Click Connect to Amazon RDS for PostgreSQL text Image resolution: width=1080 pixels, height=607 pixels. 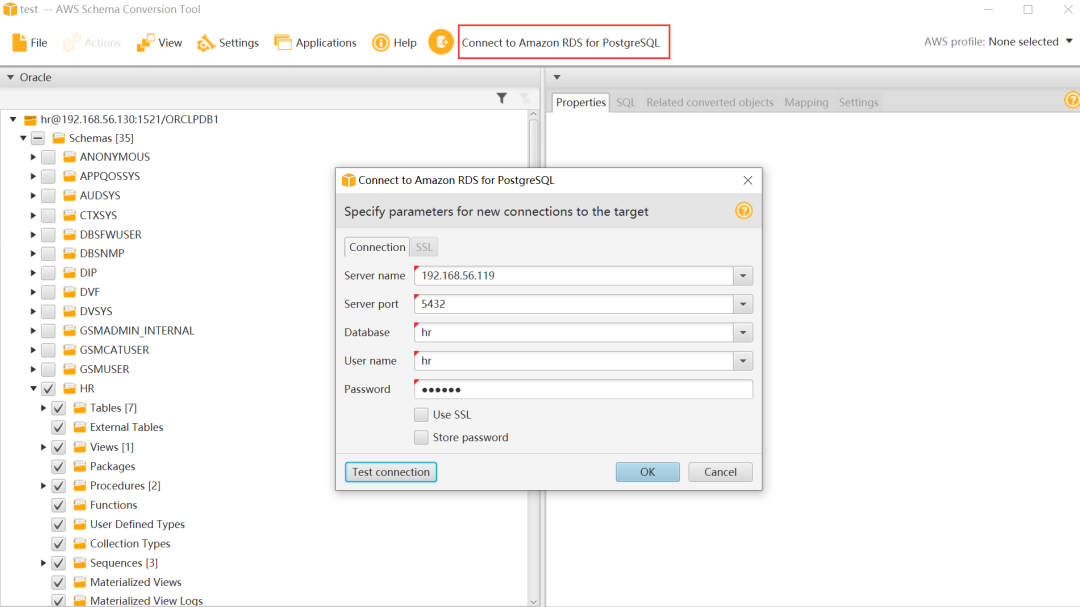pos(560,43)
